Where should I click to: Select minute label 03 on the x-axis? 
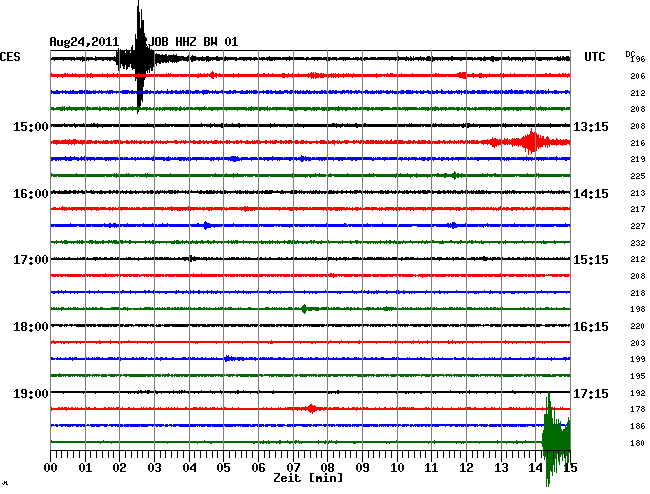click(x=155, y=468)
